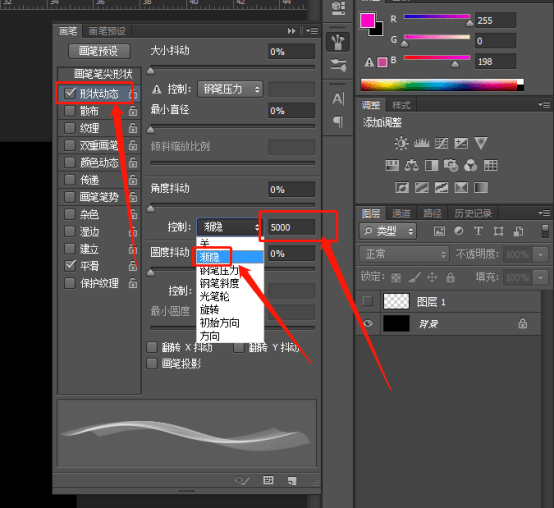Click the Brightness/Contrast sun adjustment icon
Viewport: 554px width, 508px height.
pyautogui.click(x=401, y=143)
